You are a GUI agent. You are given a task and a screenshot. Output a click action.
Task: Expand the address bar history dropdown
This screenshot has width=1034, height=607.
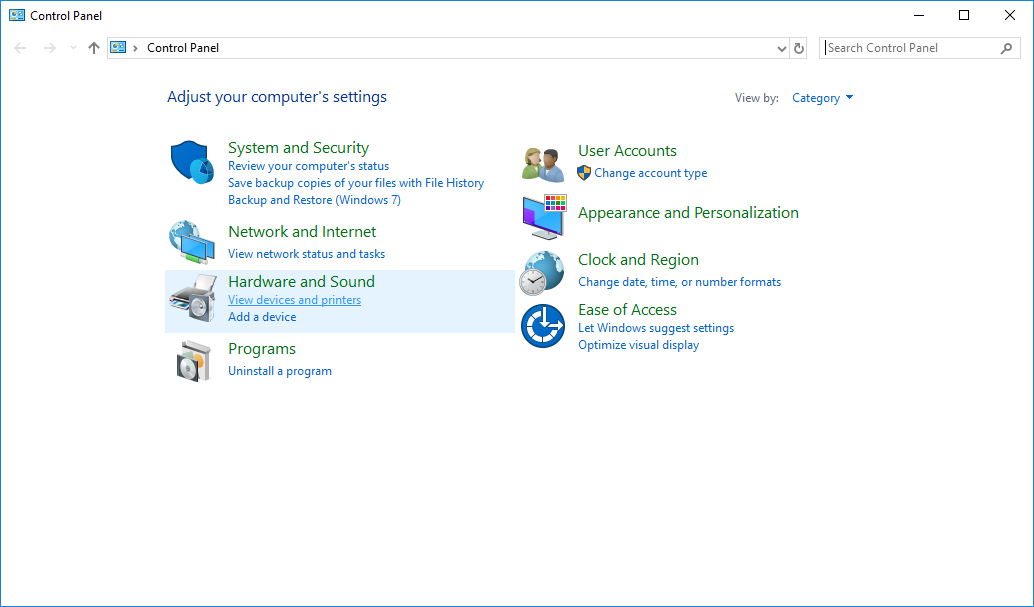[781, 48]
